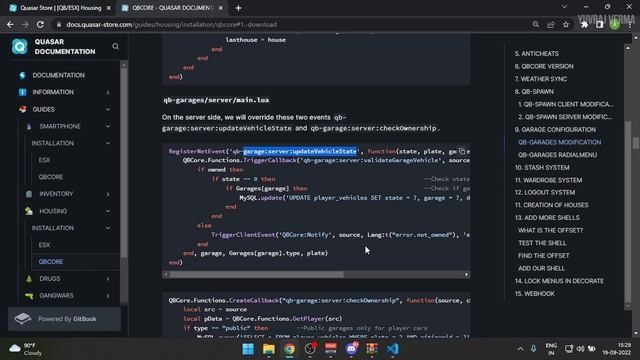640x360 pixels.
Task: Open the browser extensions puzzle icon
Action: pos(584,24)
